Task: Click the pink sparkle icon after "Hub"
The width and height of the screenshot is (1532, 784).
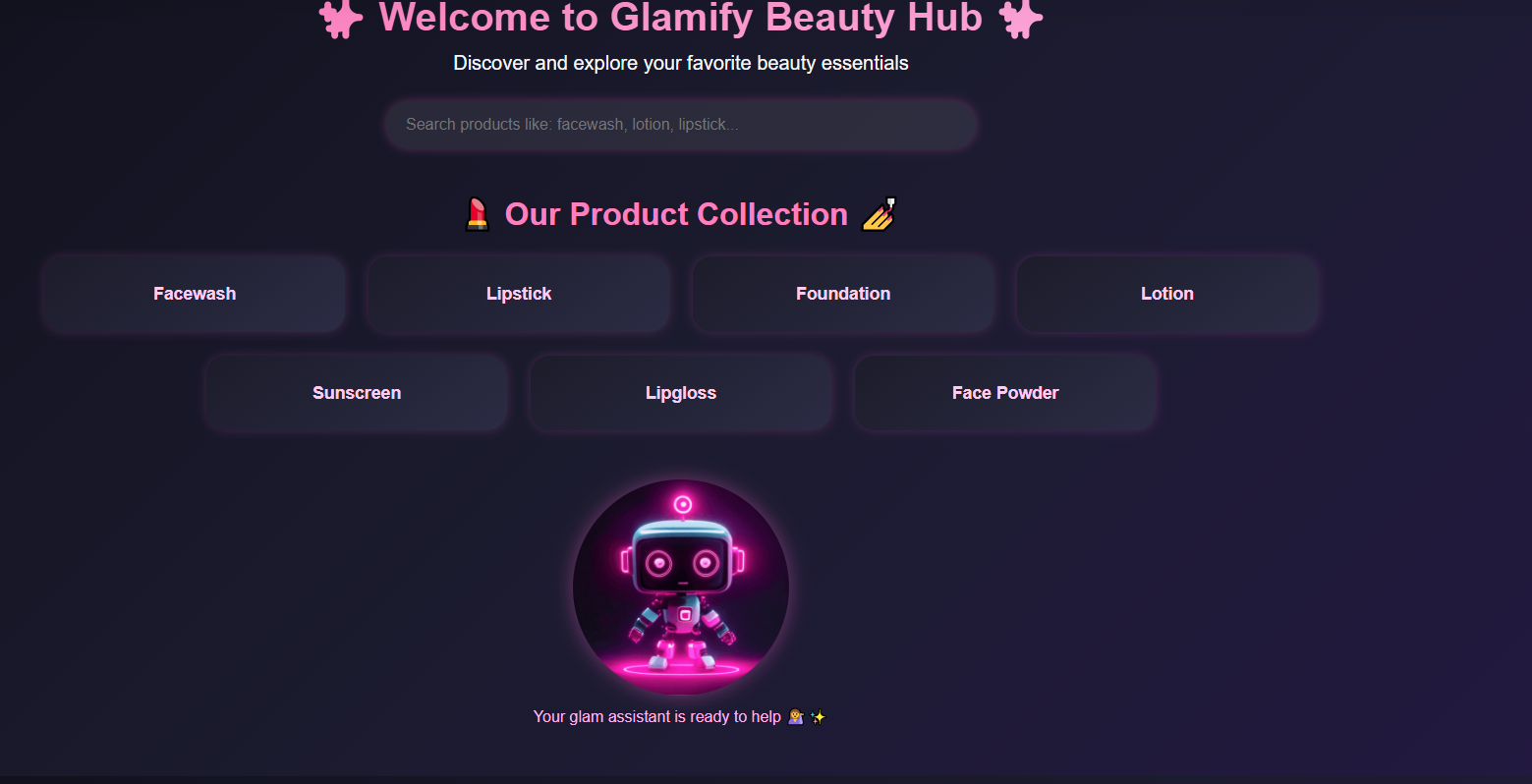Action: 1021,18
